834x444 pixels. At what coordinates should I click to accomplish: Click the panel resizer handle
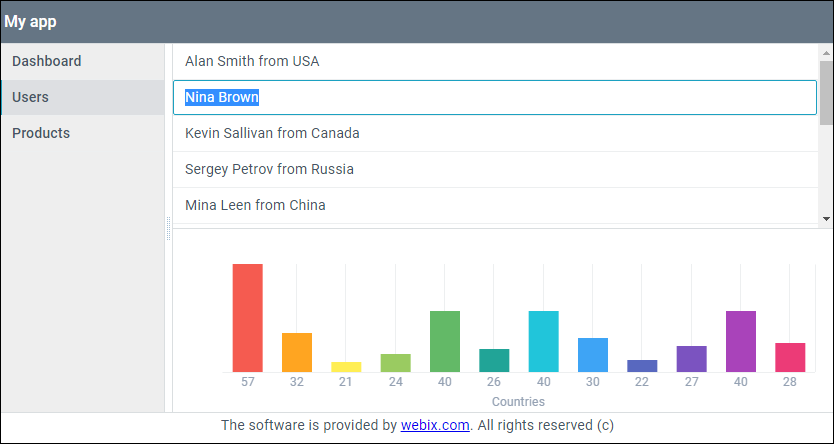pos(168,233)
